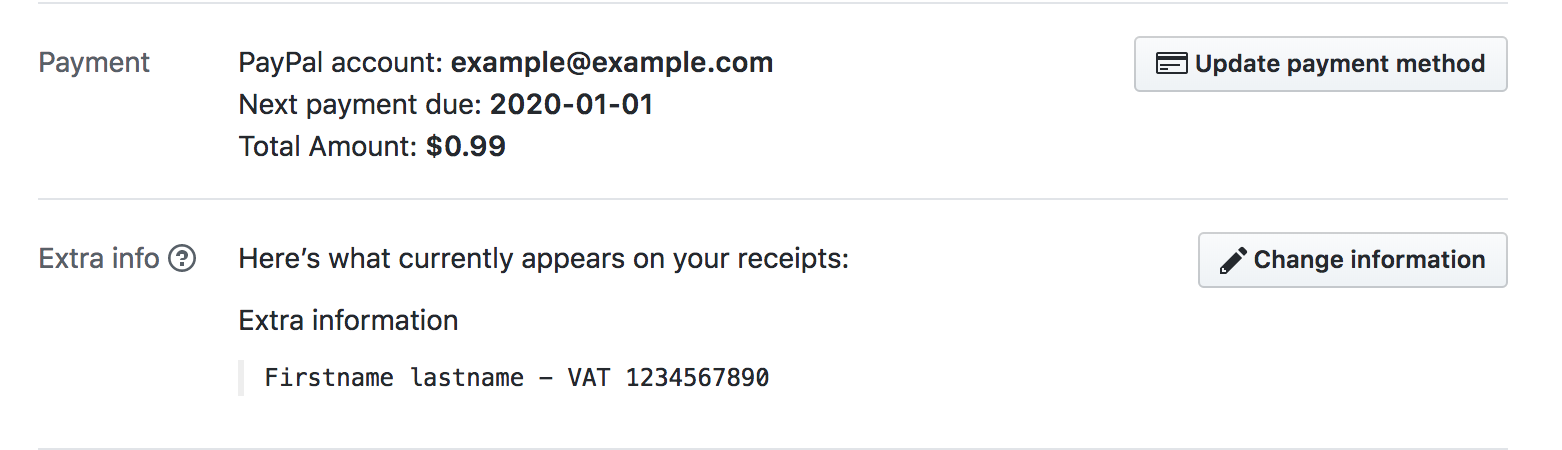The image size is (1562, 450).
Task: Click the "Here's what currently appears" sentence
Action: tap(543, 260)
